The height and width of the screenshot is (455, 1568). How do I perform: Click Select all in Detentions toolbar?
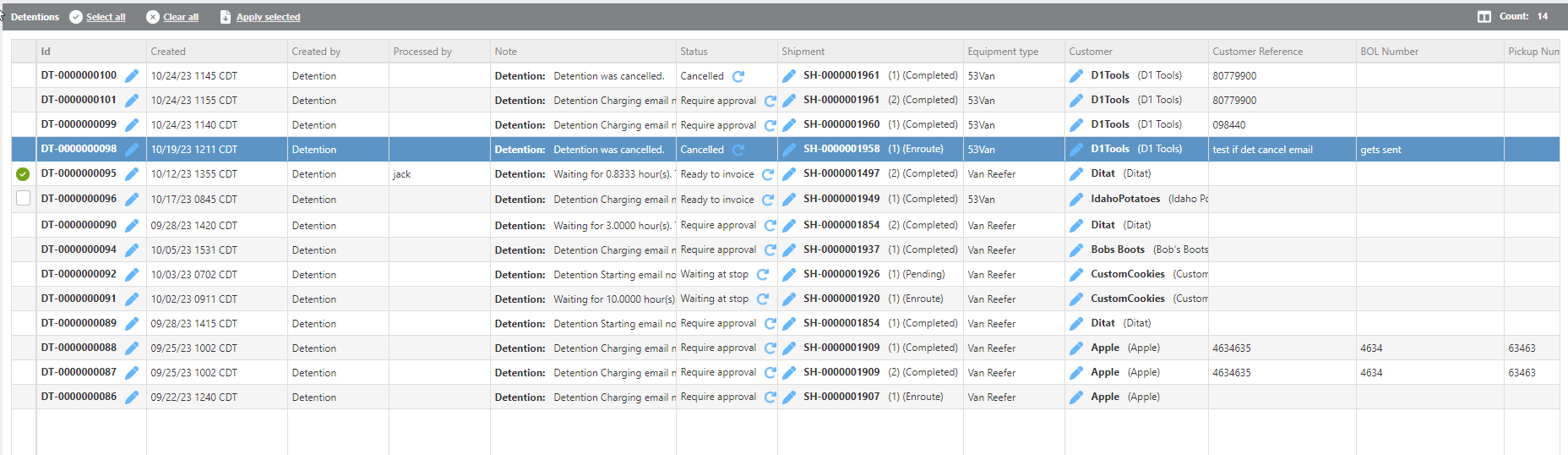click(106, 17)
